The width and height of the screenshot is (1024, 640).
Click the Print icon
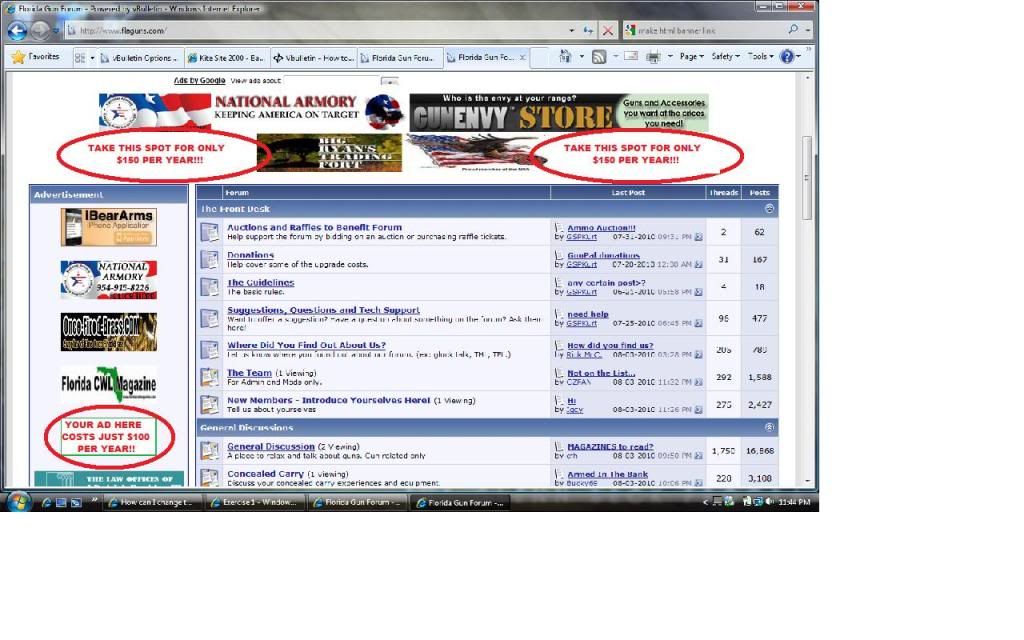(653, 57)
